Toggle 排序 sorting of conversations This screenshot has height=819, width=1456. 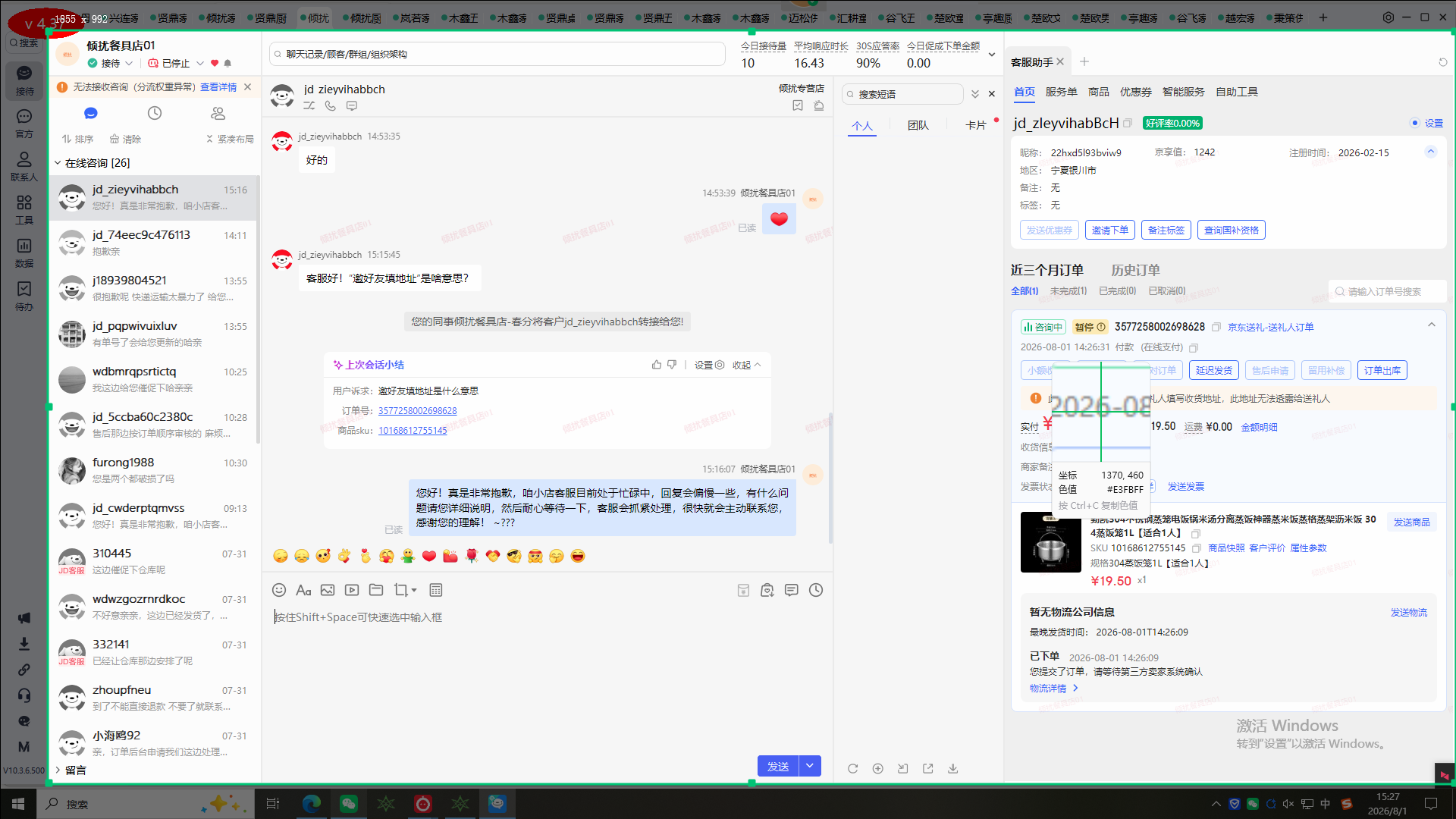click(x=78, y=139)
